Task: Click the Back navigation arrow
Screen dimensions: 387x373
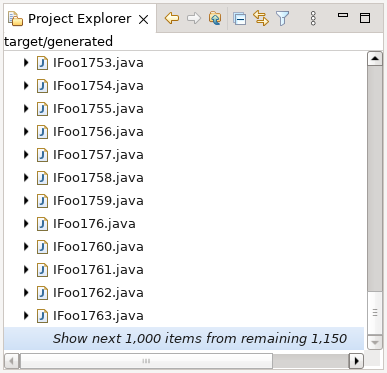Action: click(x=172, y=18)
